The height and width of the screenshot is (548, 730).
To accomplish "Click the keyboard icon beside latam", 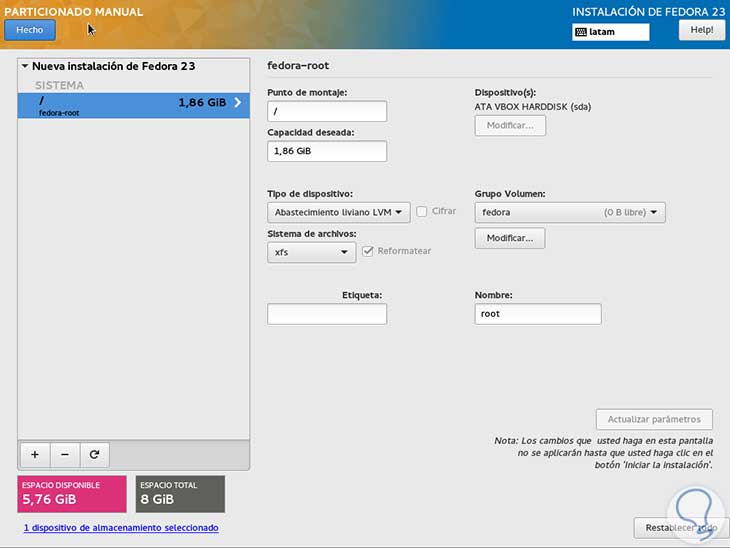I will (581, 32).
